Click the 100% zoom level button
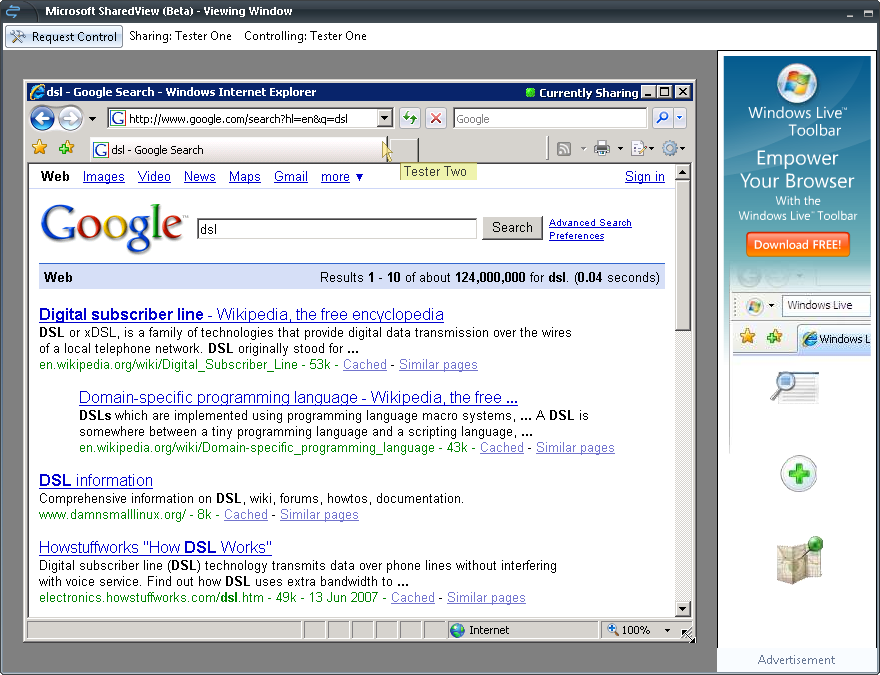This screenshot has height=675, width=880. coord(629,630)
